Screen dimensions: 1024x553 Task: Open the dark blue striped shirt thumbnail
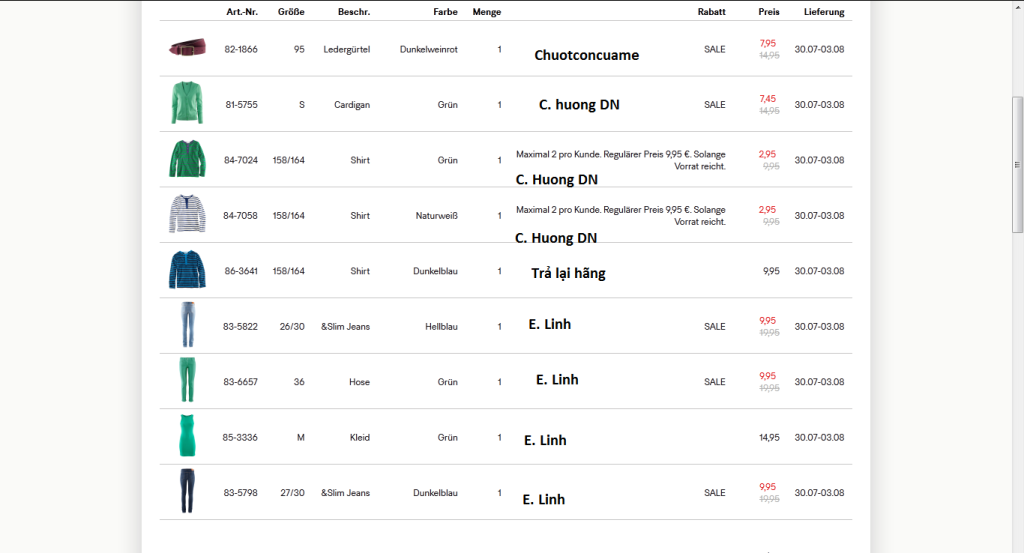(x=186, y=270)
